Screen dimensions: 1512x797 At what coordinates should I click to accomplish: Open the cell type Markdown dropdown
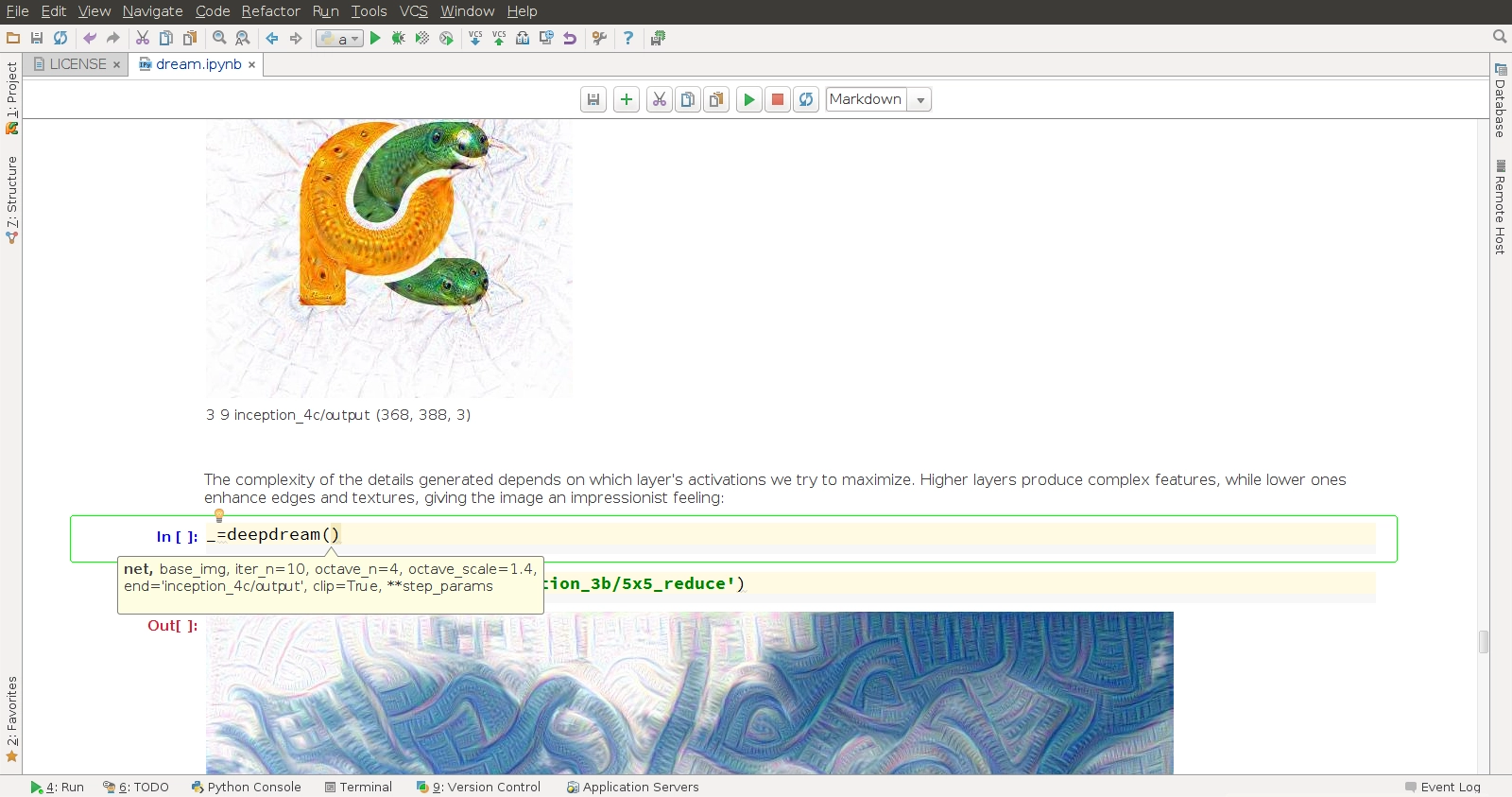(879, 99)
